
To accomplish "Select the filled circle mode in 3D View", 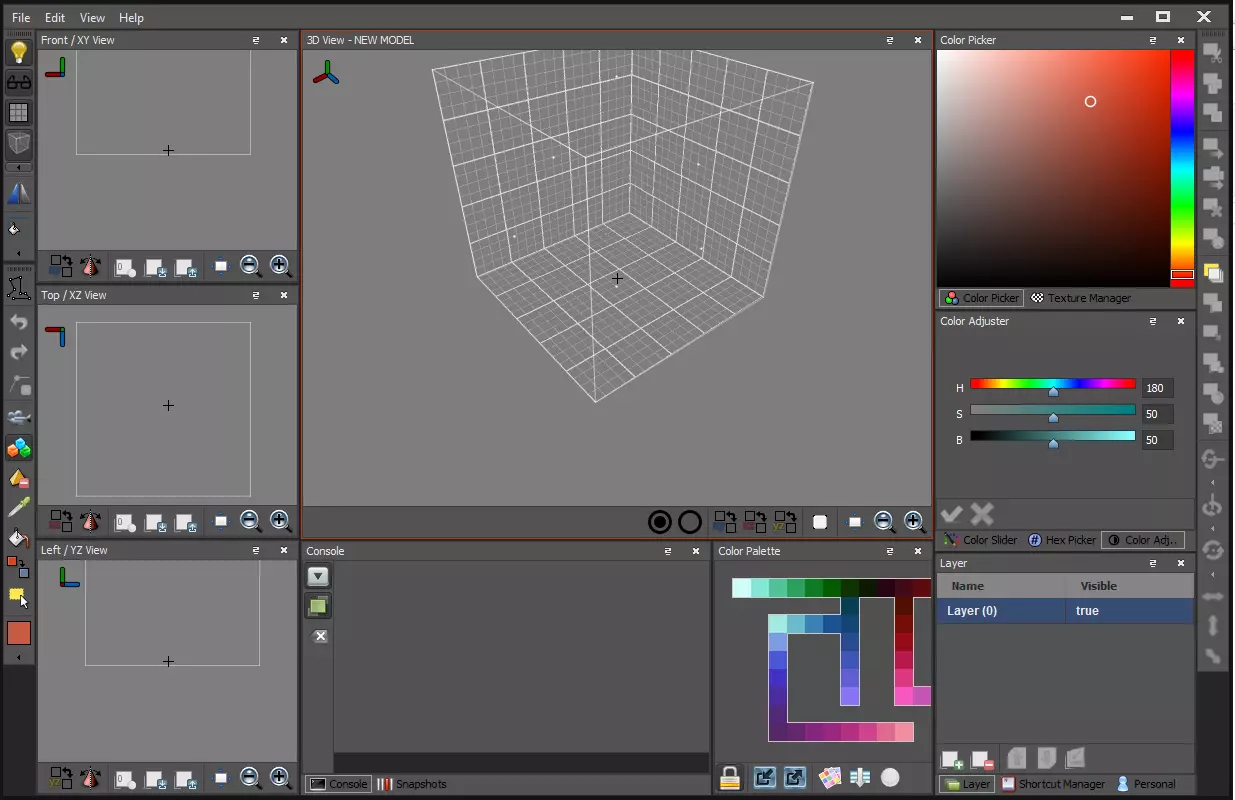I will pyautogui.click(x=659, y=521).
